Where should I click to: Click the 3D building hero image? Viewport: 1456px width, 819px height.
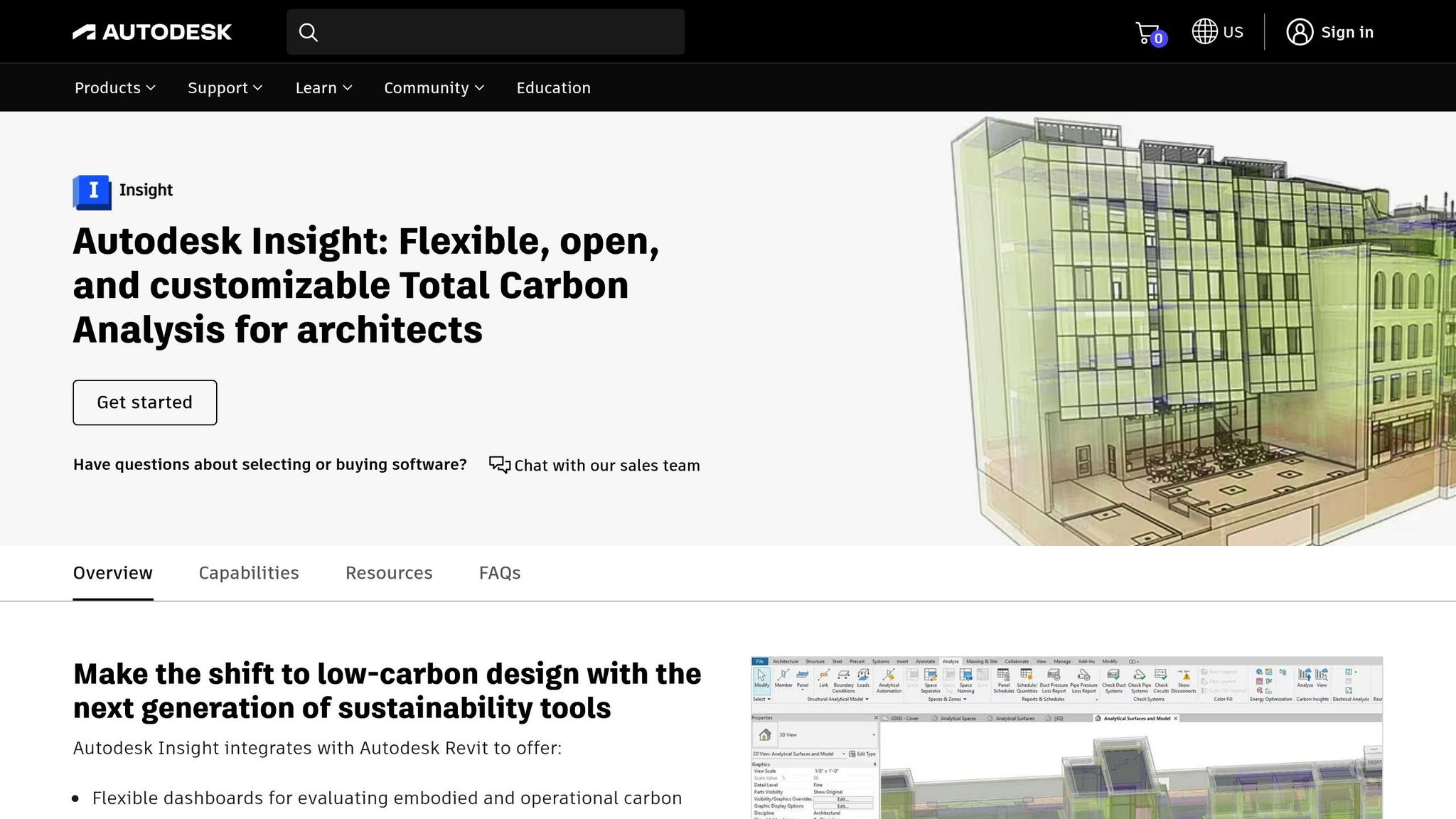coord(1201,331)
